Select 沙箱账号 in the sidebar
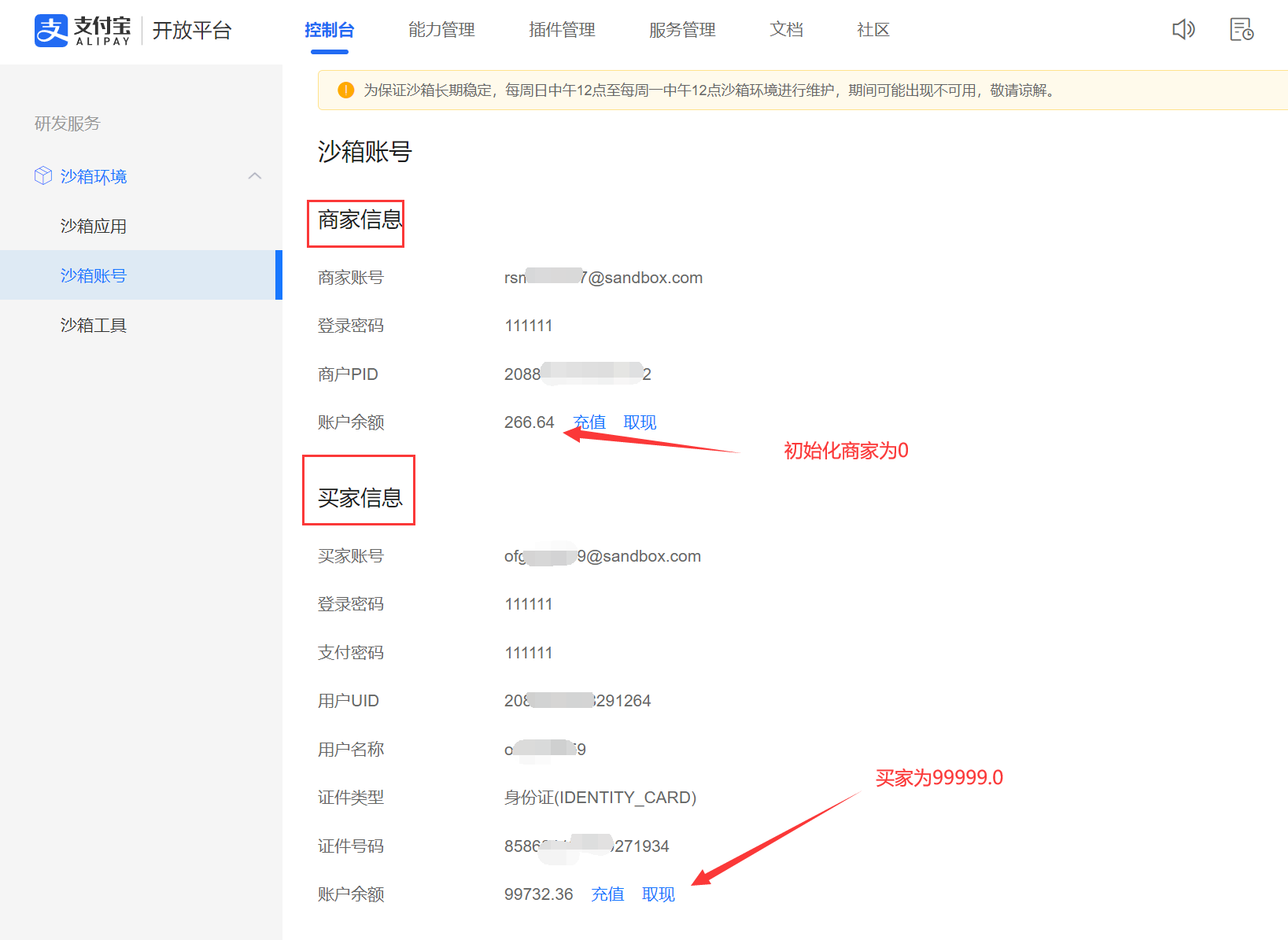 tap(141, 275)
